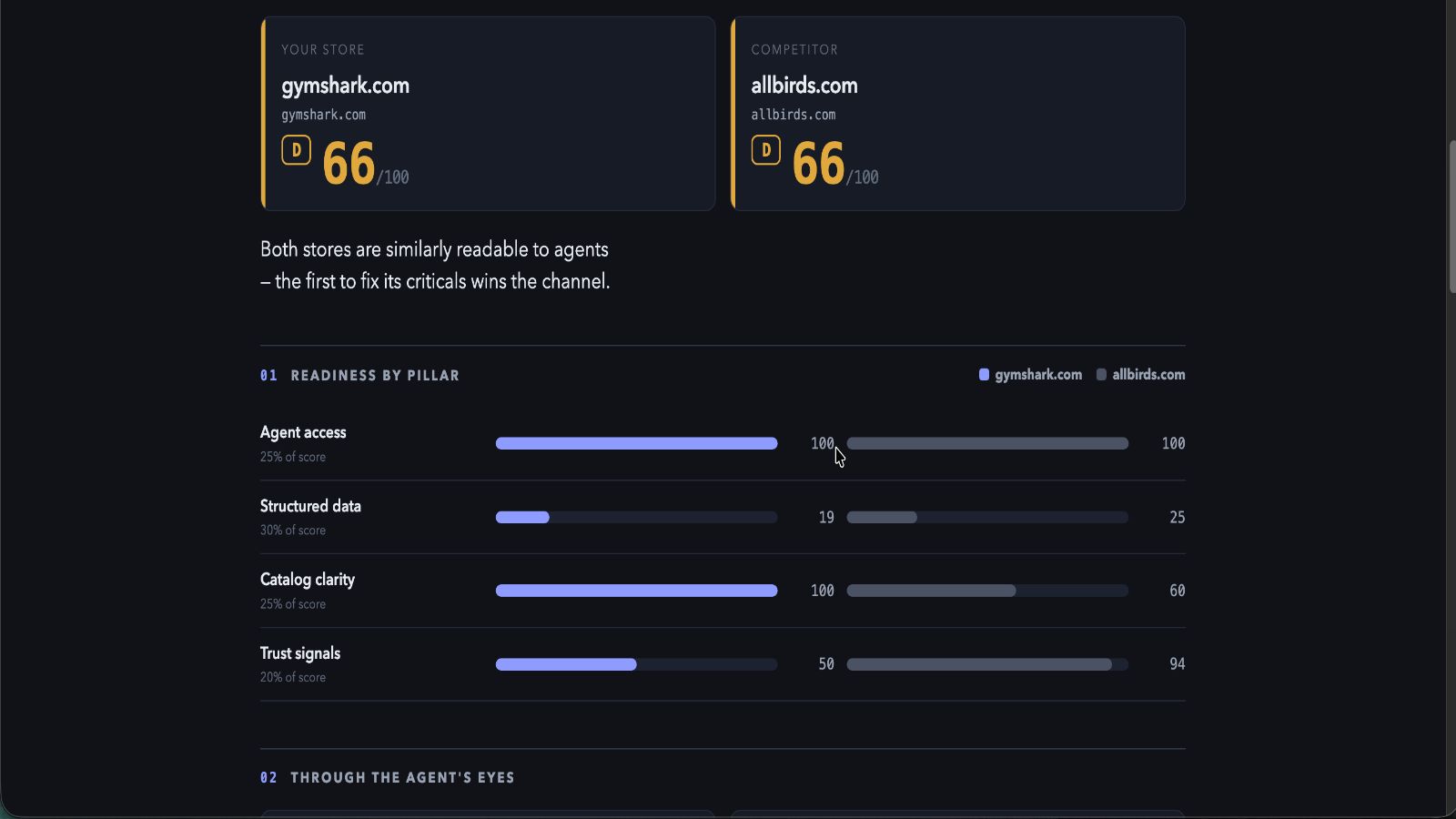Select the gymshark.com legend label
Image resolution: width=1456 pixels, height=819 pixels.
1038,375
